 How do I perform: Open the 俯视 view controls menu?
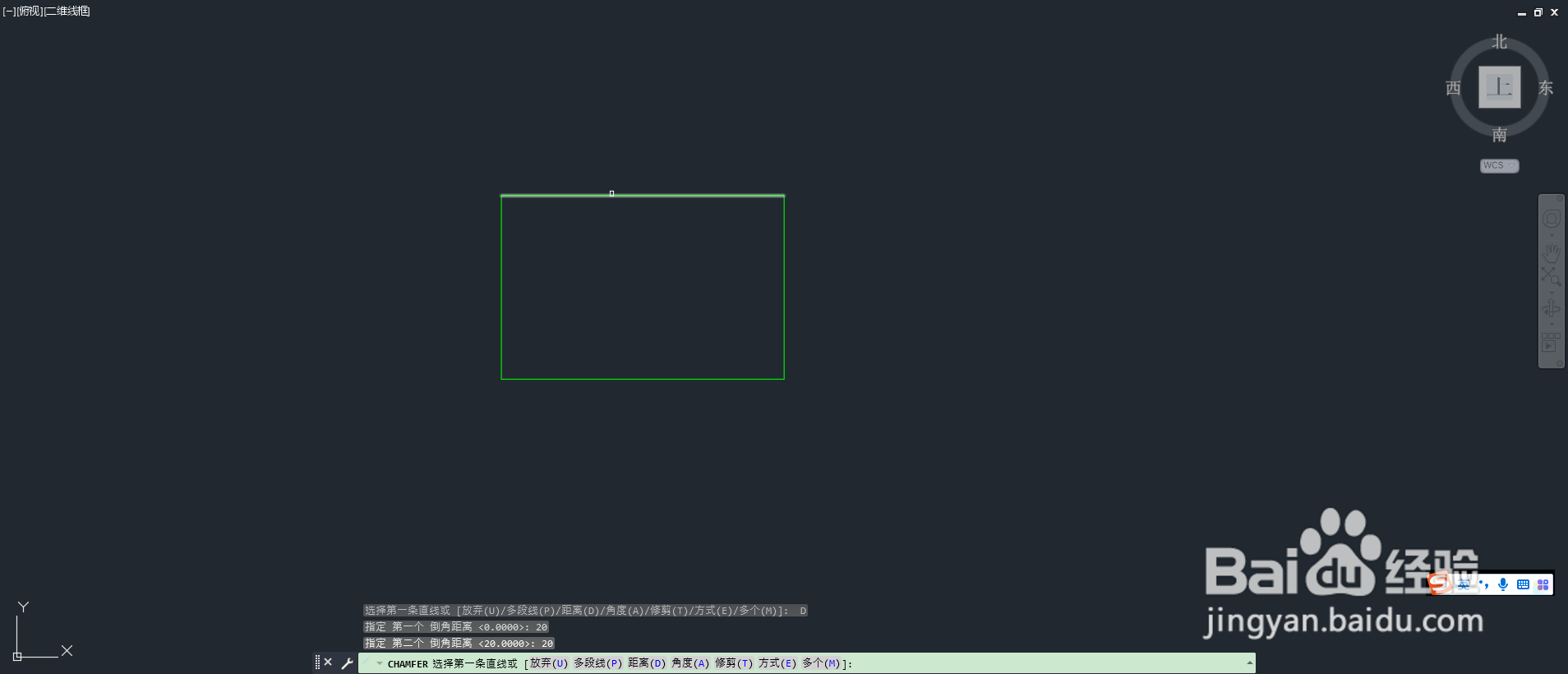30,12
